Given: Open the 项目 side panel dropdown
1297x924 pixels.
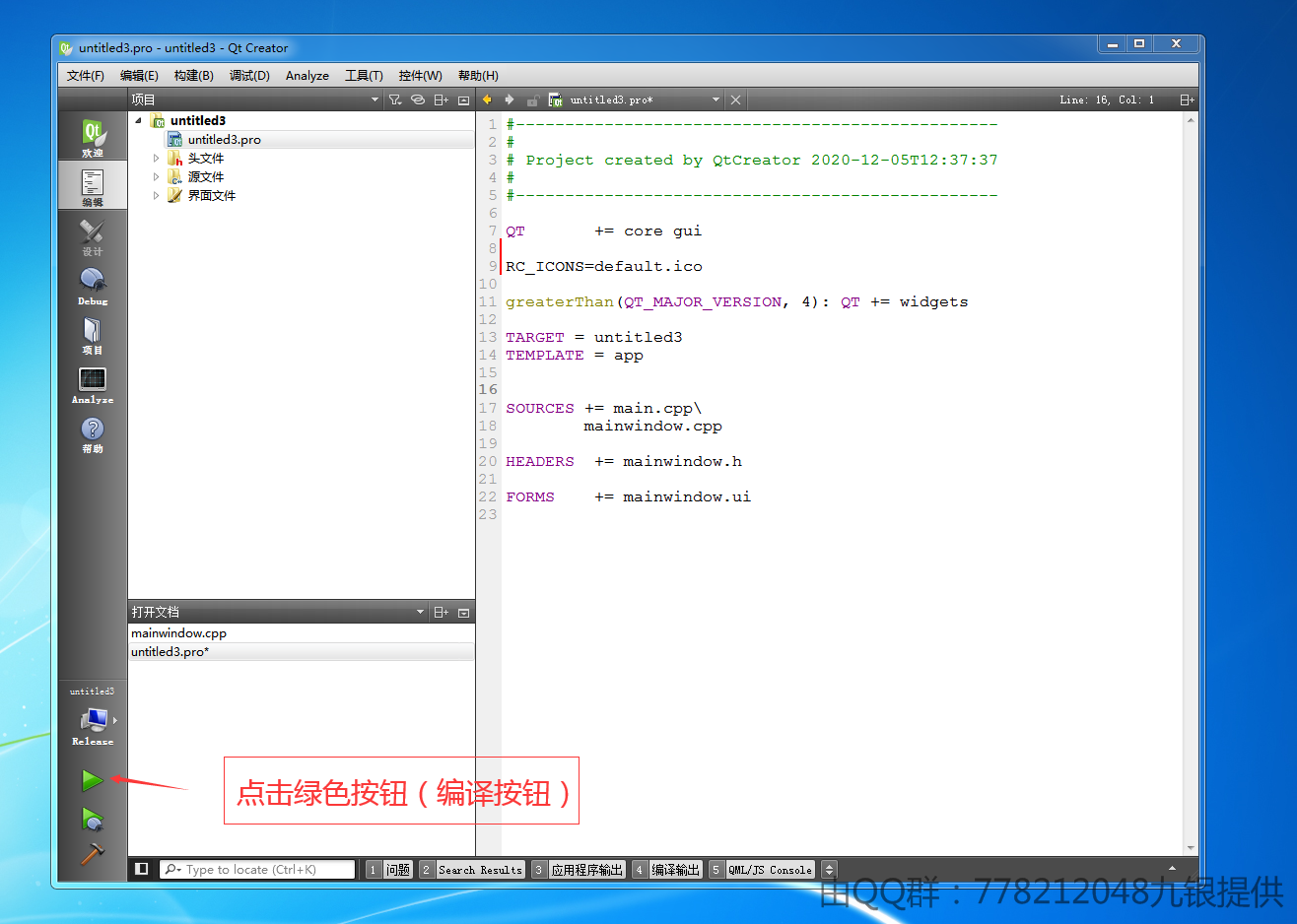Looking at the screenshot, I should (x=375, y=99).
